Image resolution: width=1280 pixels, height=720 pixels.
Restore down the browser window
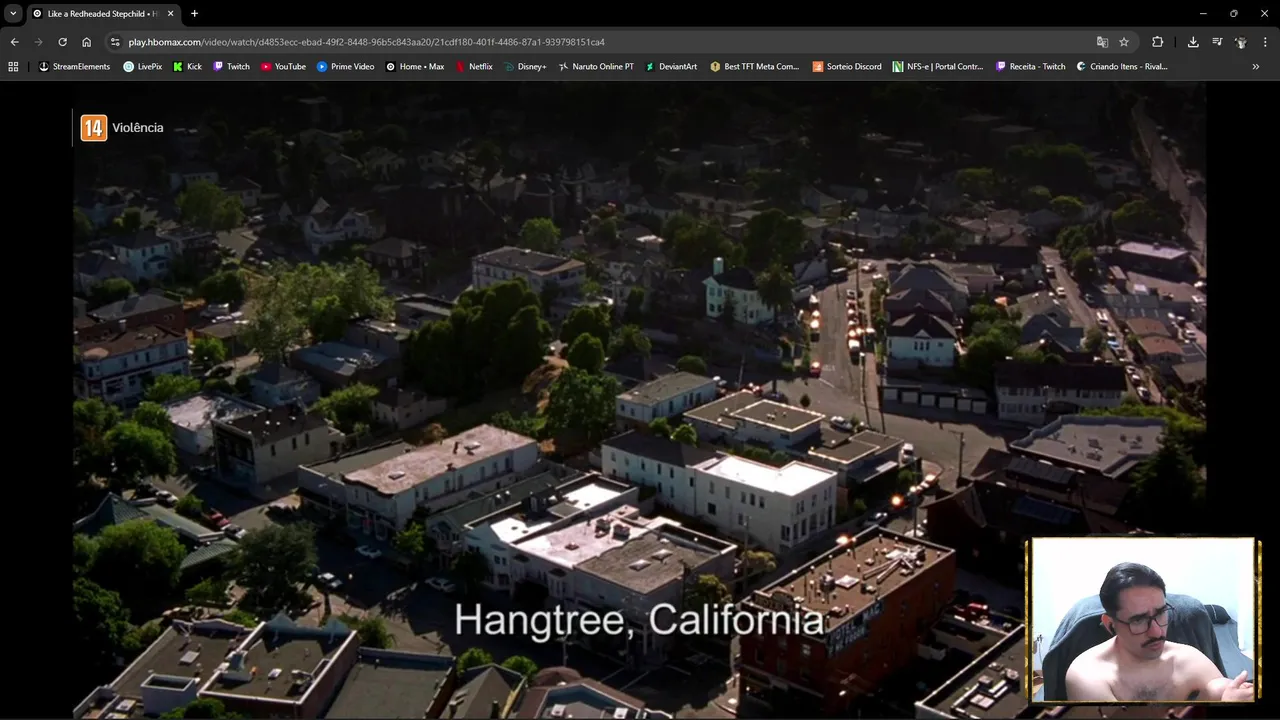pos(1233,13)
